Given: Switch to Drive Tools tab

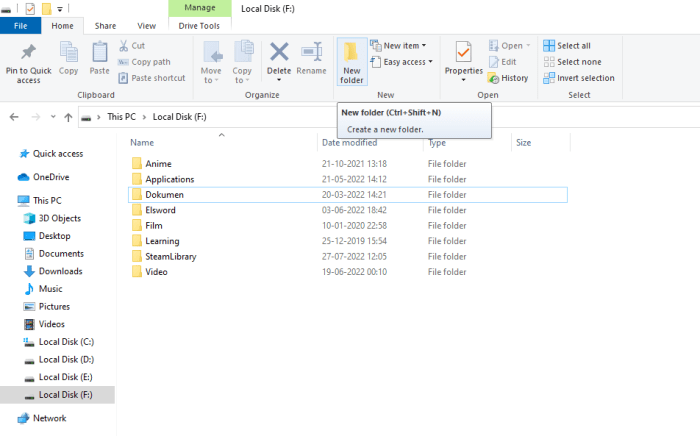Looking at the screenshot, I should pyautogui.click(x=199, y=26).
